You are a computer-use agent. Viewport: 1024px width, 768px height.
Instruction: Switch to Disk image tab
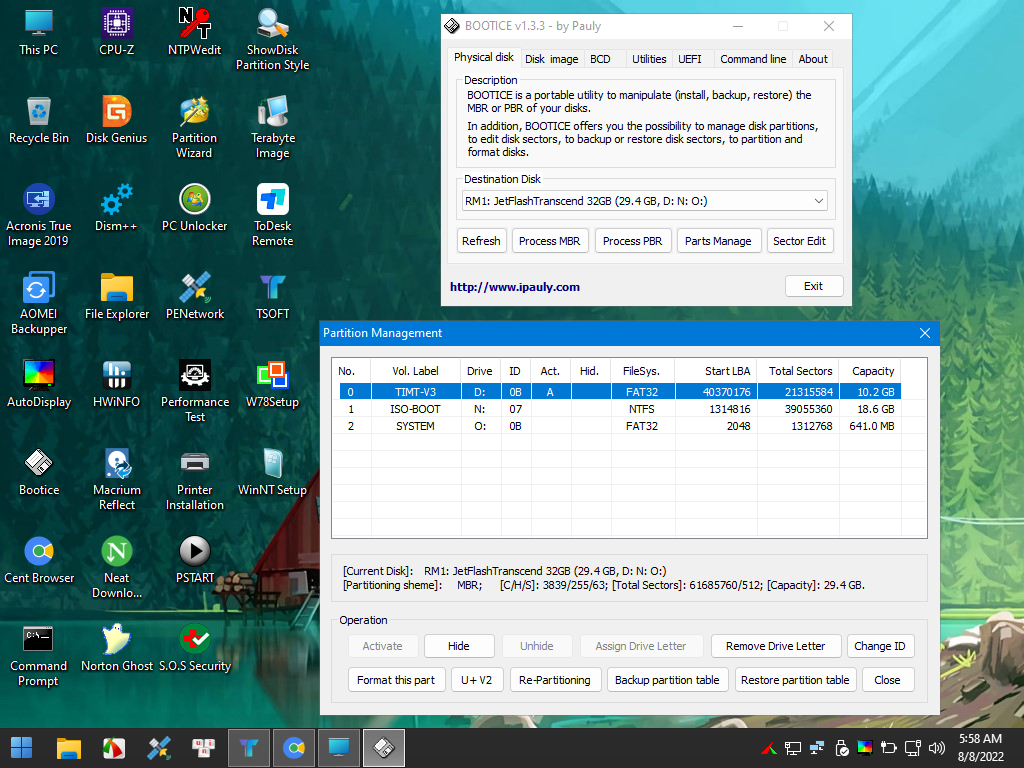(x=551, y=59)
